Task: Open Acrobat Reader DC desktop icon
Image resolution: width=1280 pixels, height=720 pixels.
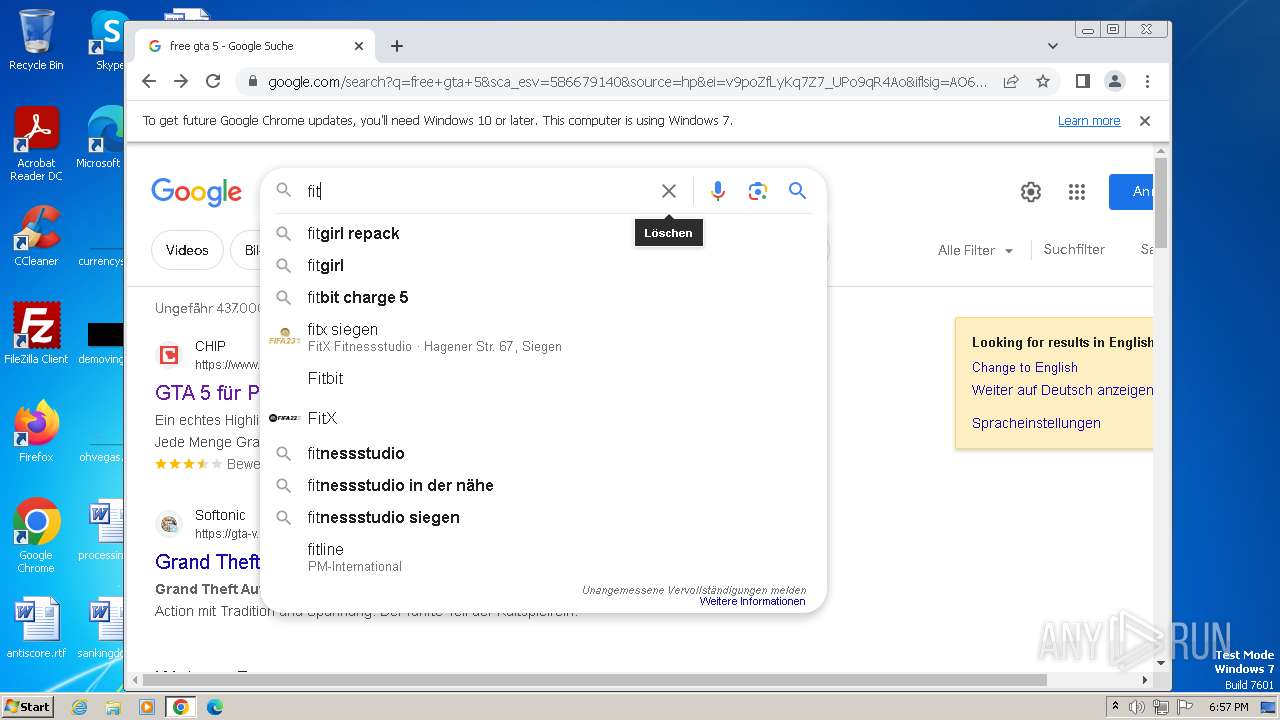Action: (36, 144)
